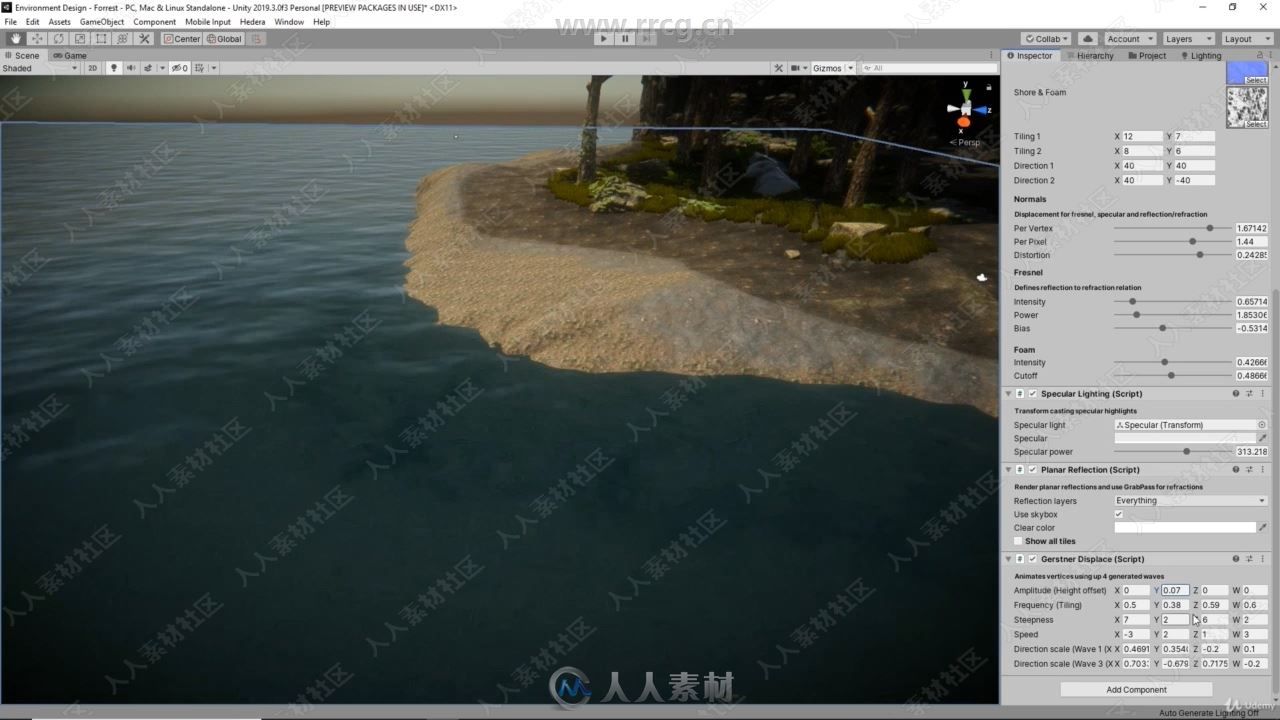
Task: Switch to the Hierarchy tab
Action: (1089, 56)
